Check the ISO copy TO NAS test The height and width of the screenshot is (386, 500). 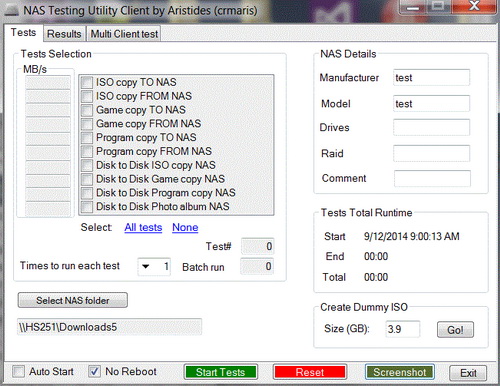(x=87, y=82)
